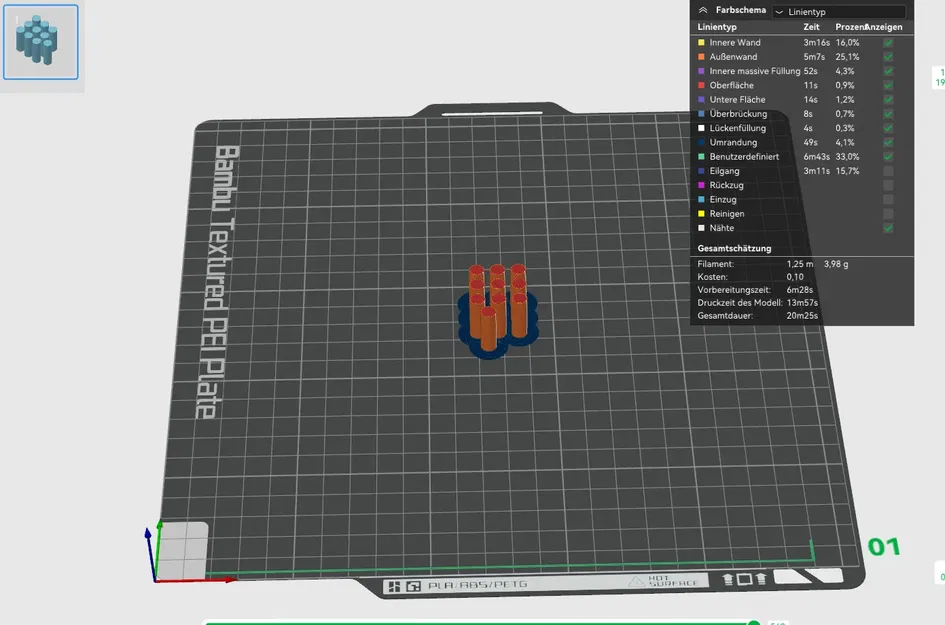Image resolution: width=945 pixels, height=625 pixels.
Task: Click the purple Innere massive Füllung swatch
Action: [x=701, y=71]
